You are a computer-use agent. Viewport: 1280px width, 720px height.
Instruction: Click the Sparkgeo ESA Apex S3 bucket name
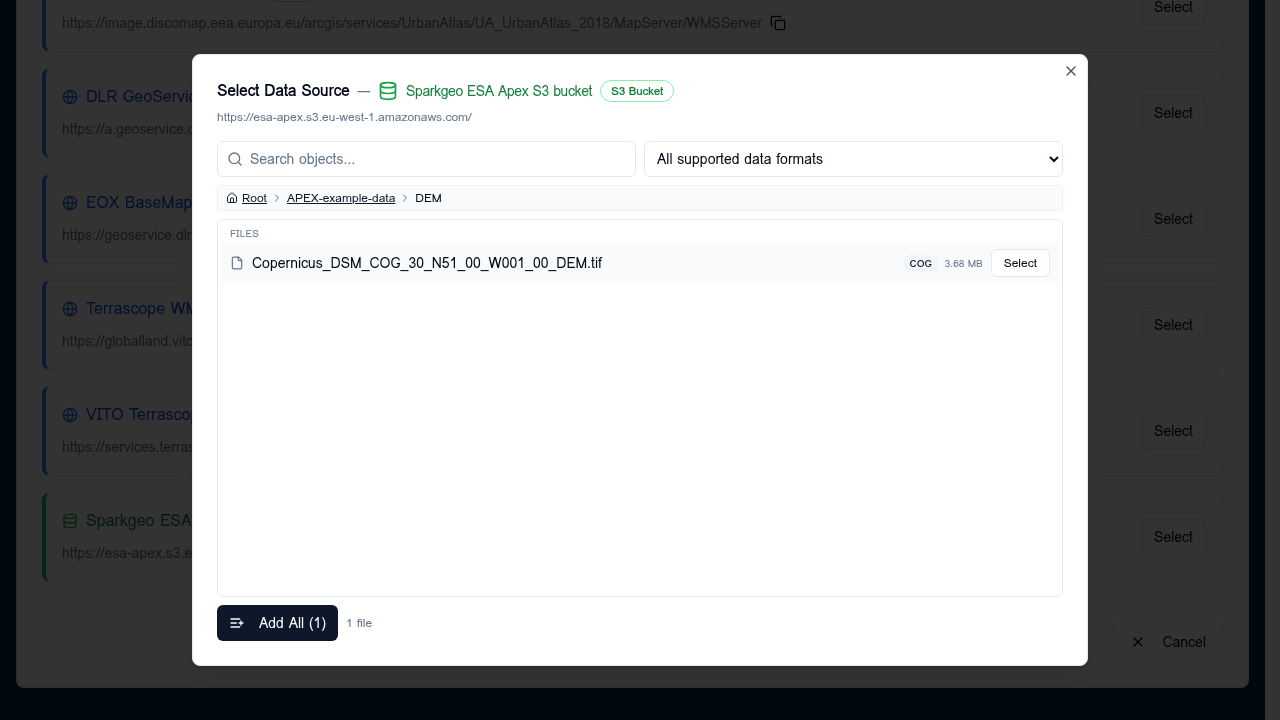(499, 91)
